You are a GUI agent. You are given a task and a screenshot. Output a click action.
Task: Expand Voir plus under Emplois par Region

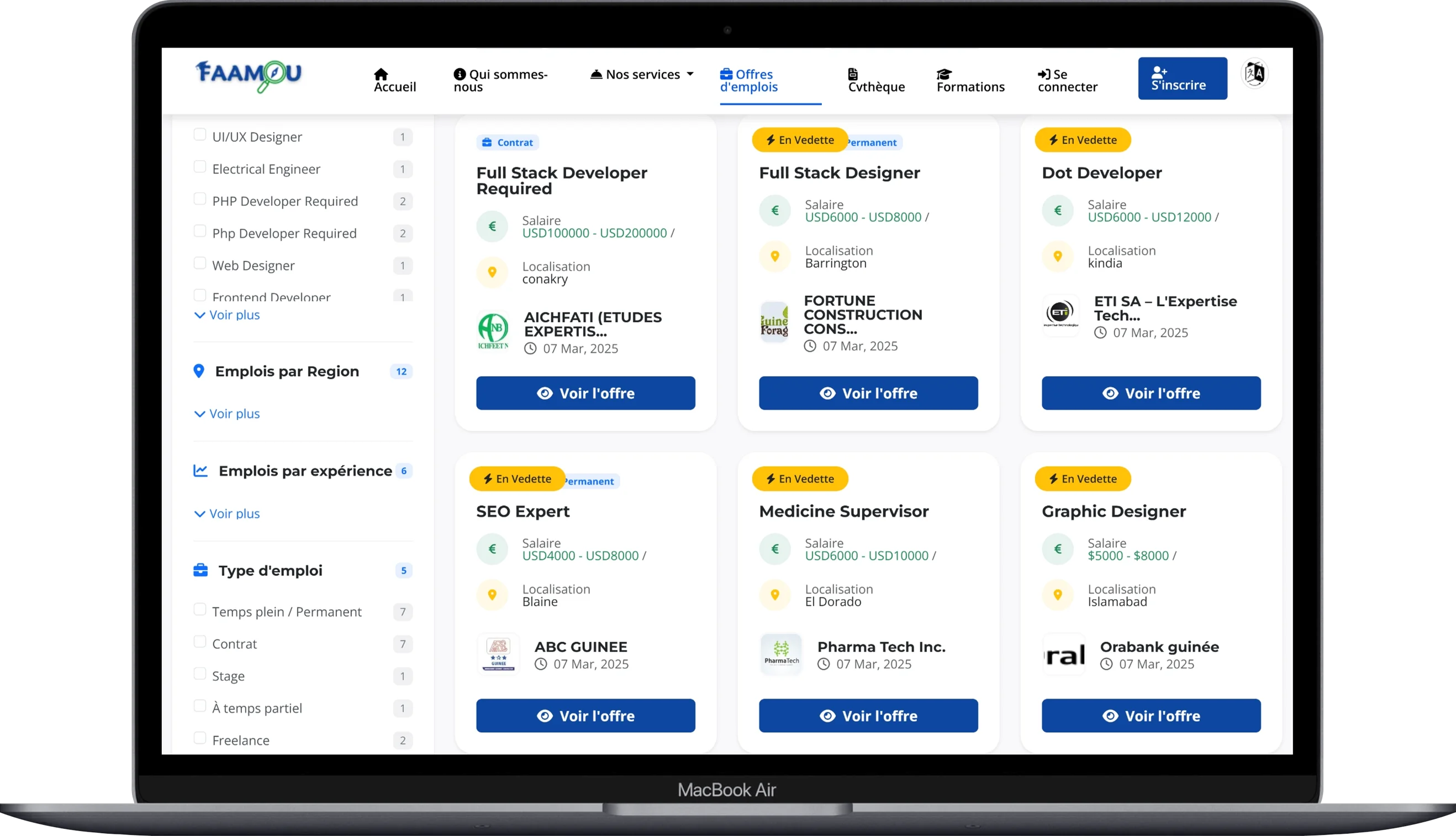point(228,414)
